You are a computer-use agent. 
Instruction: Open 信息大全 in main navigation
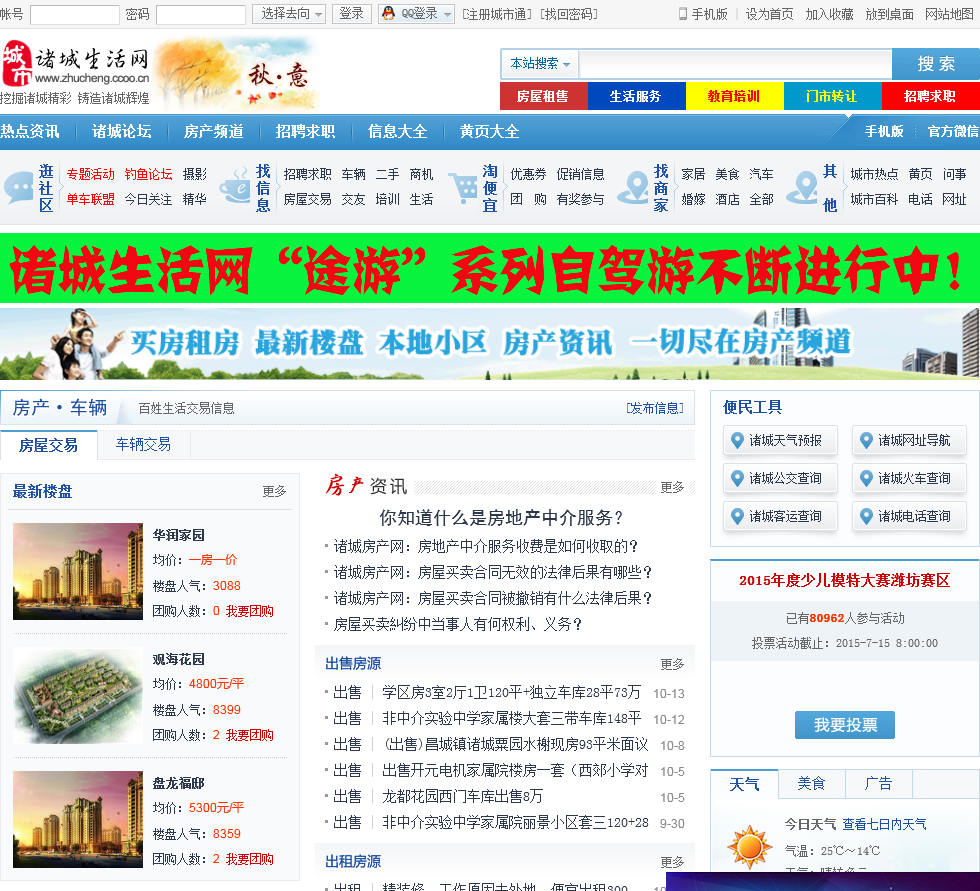pos(398,131)
